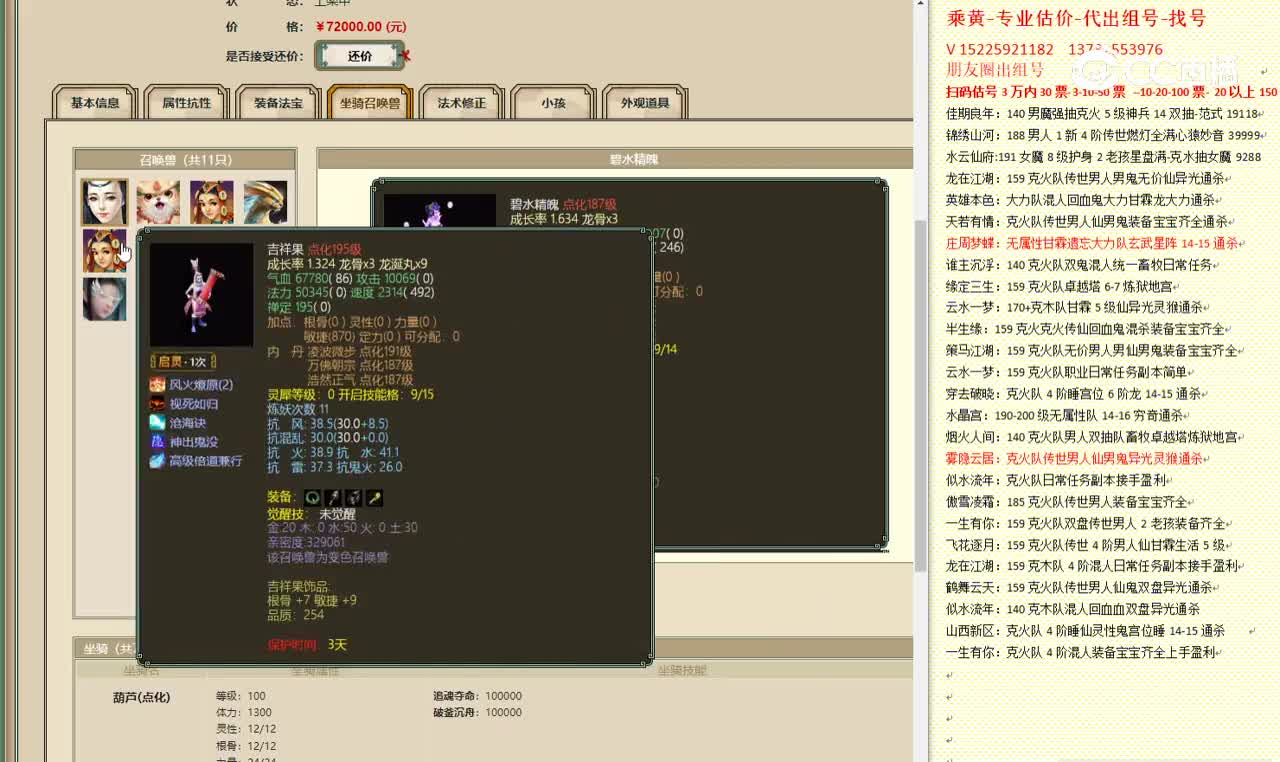Image resolution: width=1280 pixels, height=762 pixels.
Task: Click the 锦绣山河 listing line
Action: tap(1104, 135)
